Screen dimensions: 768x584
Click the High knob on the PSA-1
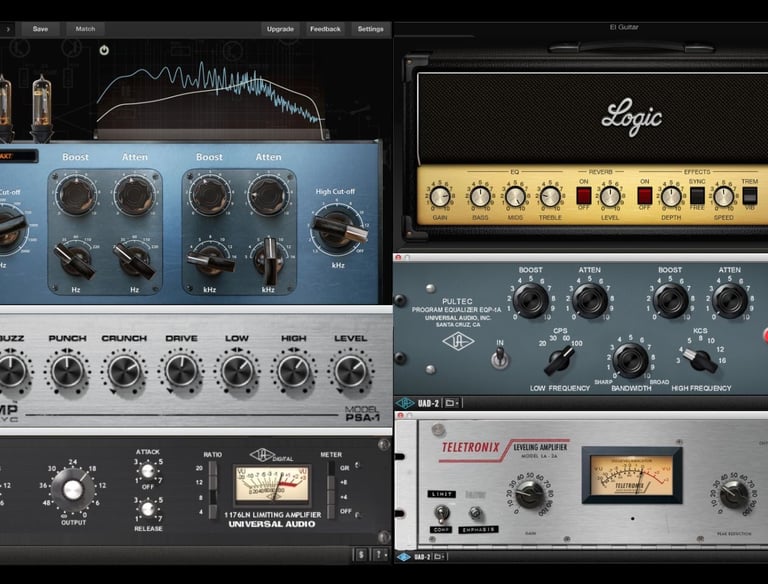click(293, 371)
